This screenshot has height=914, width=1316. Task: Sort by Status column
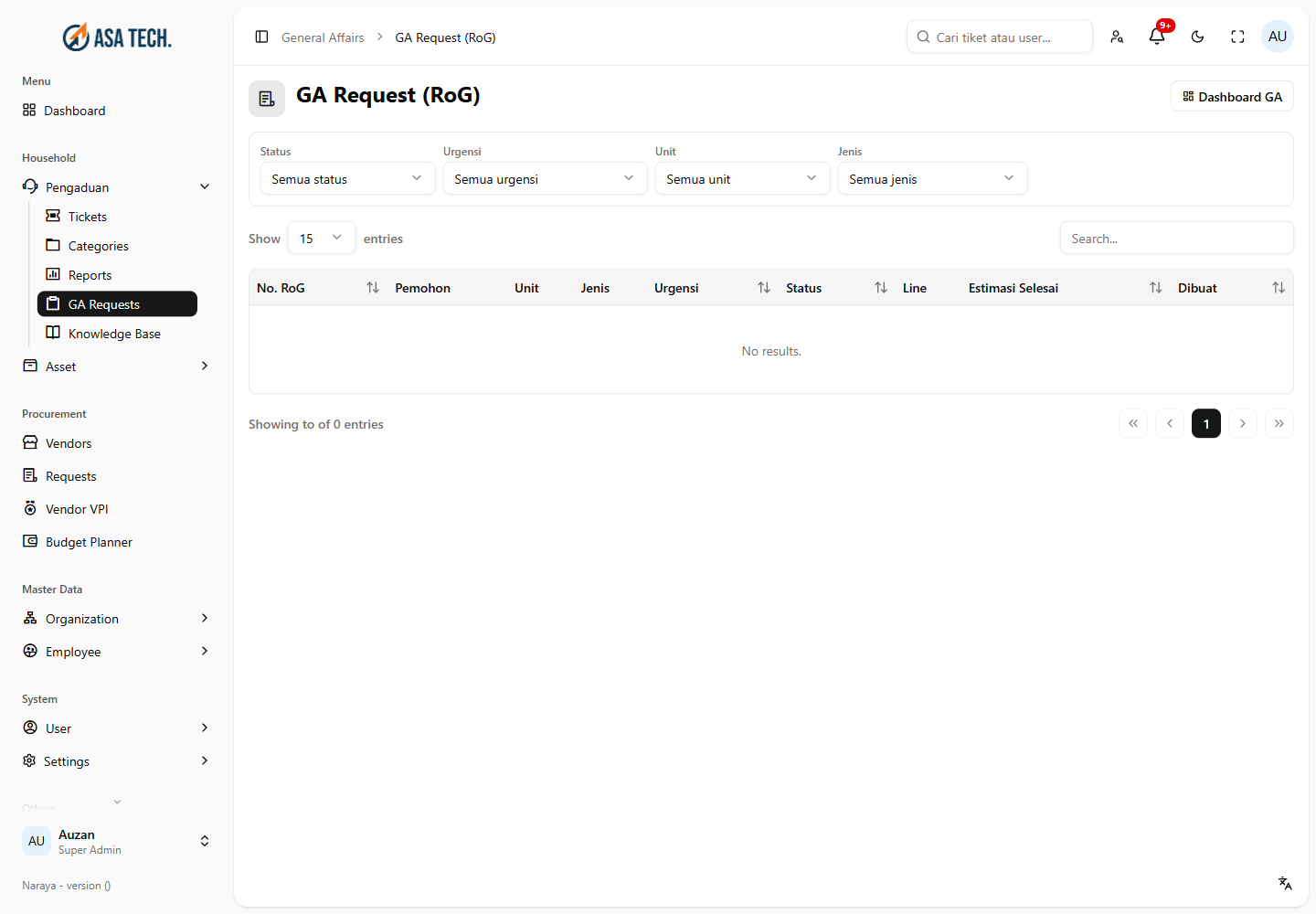tap(881, 288)
